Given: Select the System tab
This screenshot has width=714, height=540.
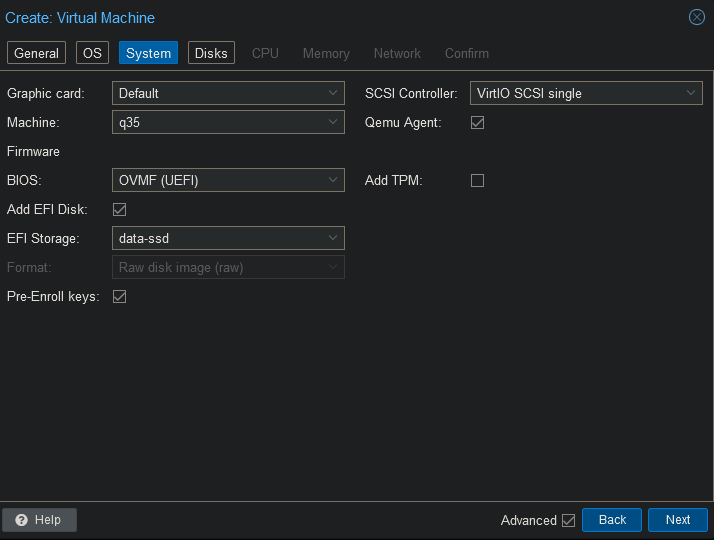Looking at the screenshot, I should point(148,53).
